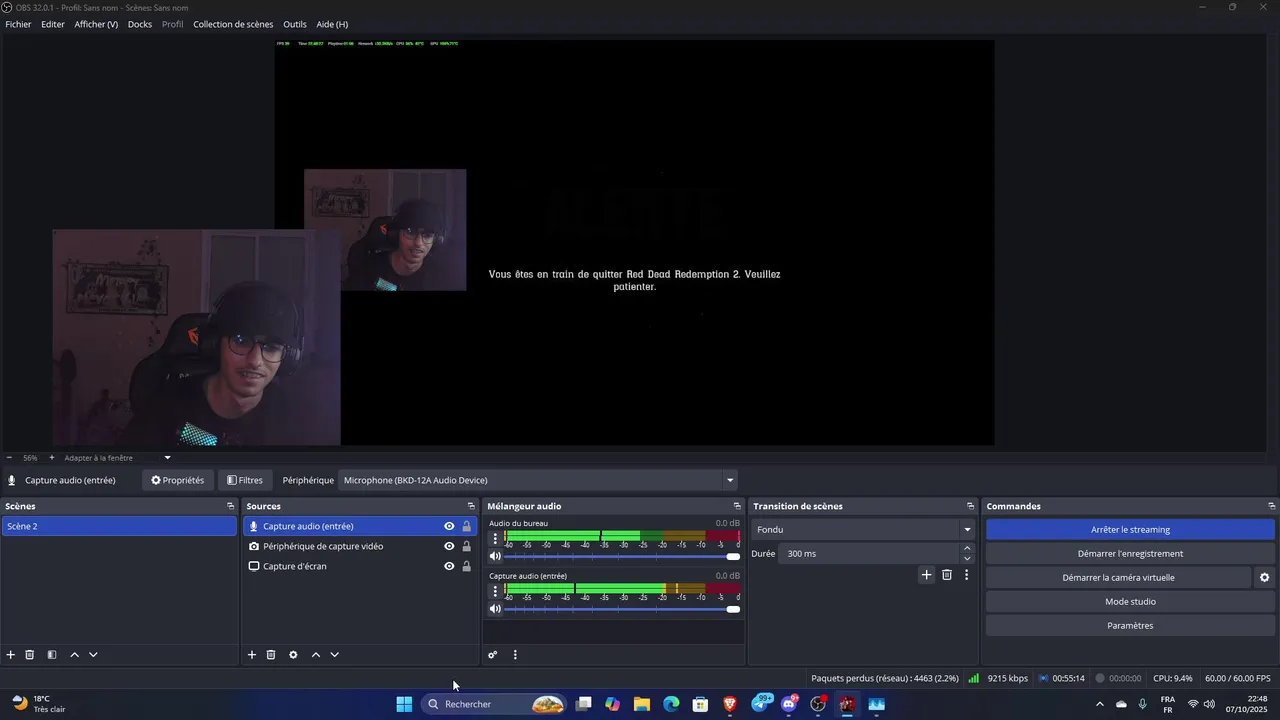Add a new scene with plus icon
The height and width of the screenshot is (720, 1280).
(11, 655)
